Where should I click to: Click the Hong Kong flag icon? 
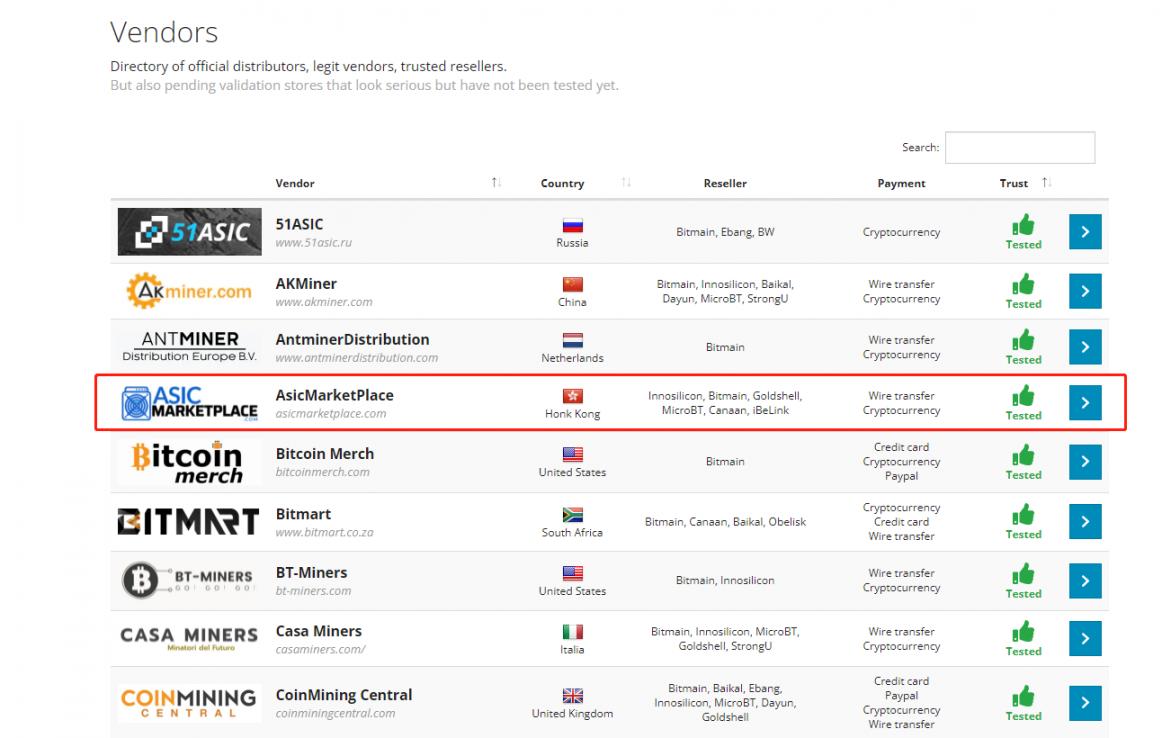[x=572, y=396]
